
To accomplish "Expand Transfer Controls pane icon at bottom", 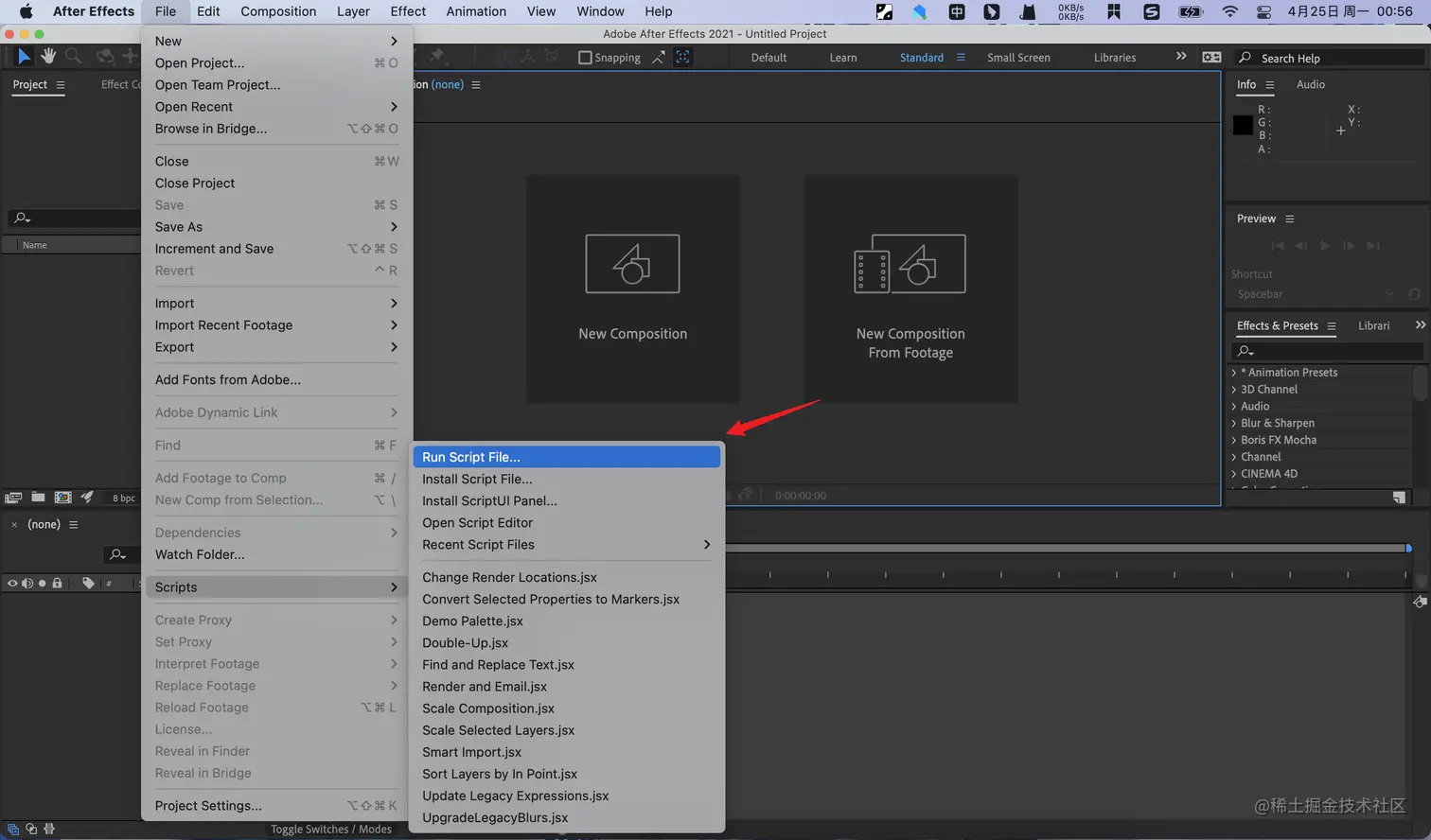I will point(31,829).
